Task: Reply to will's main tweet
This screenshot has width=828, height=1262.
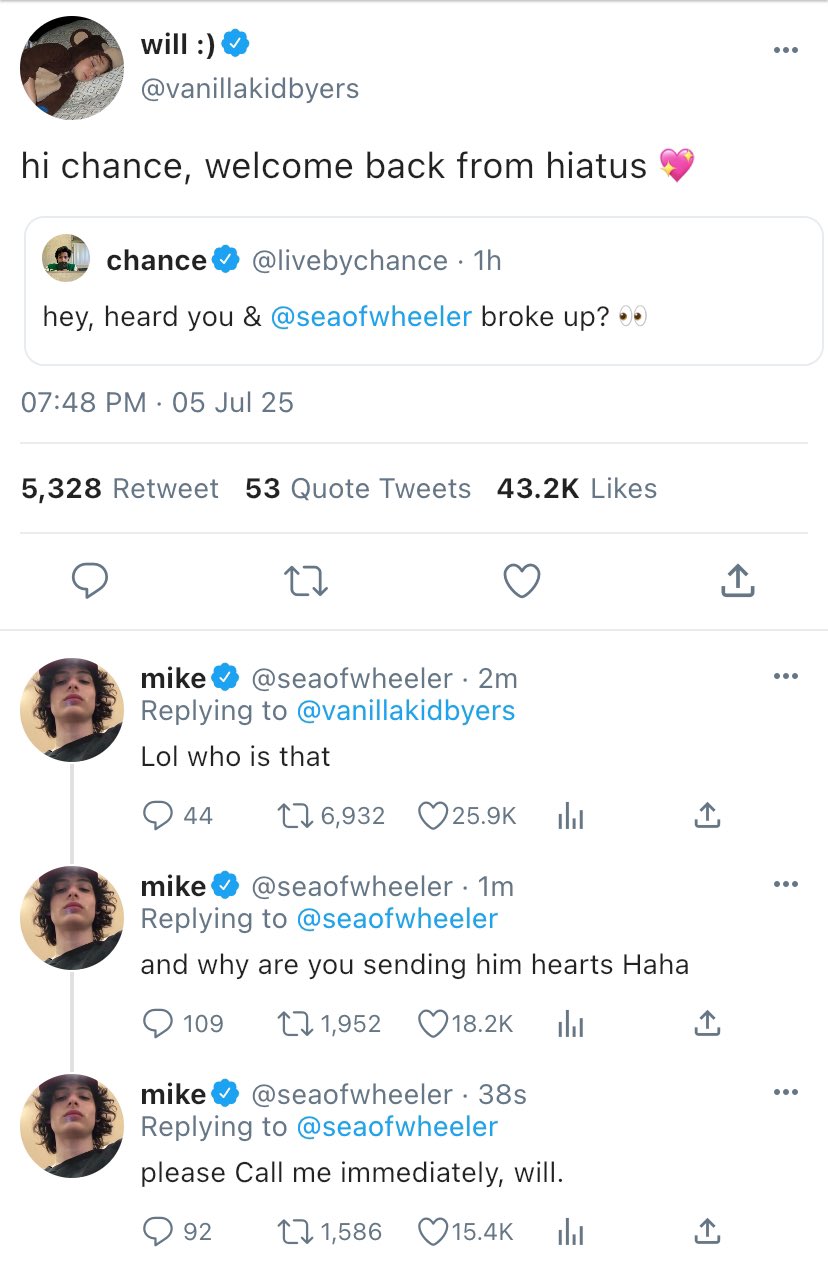Action: [x=89, y=581]
